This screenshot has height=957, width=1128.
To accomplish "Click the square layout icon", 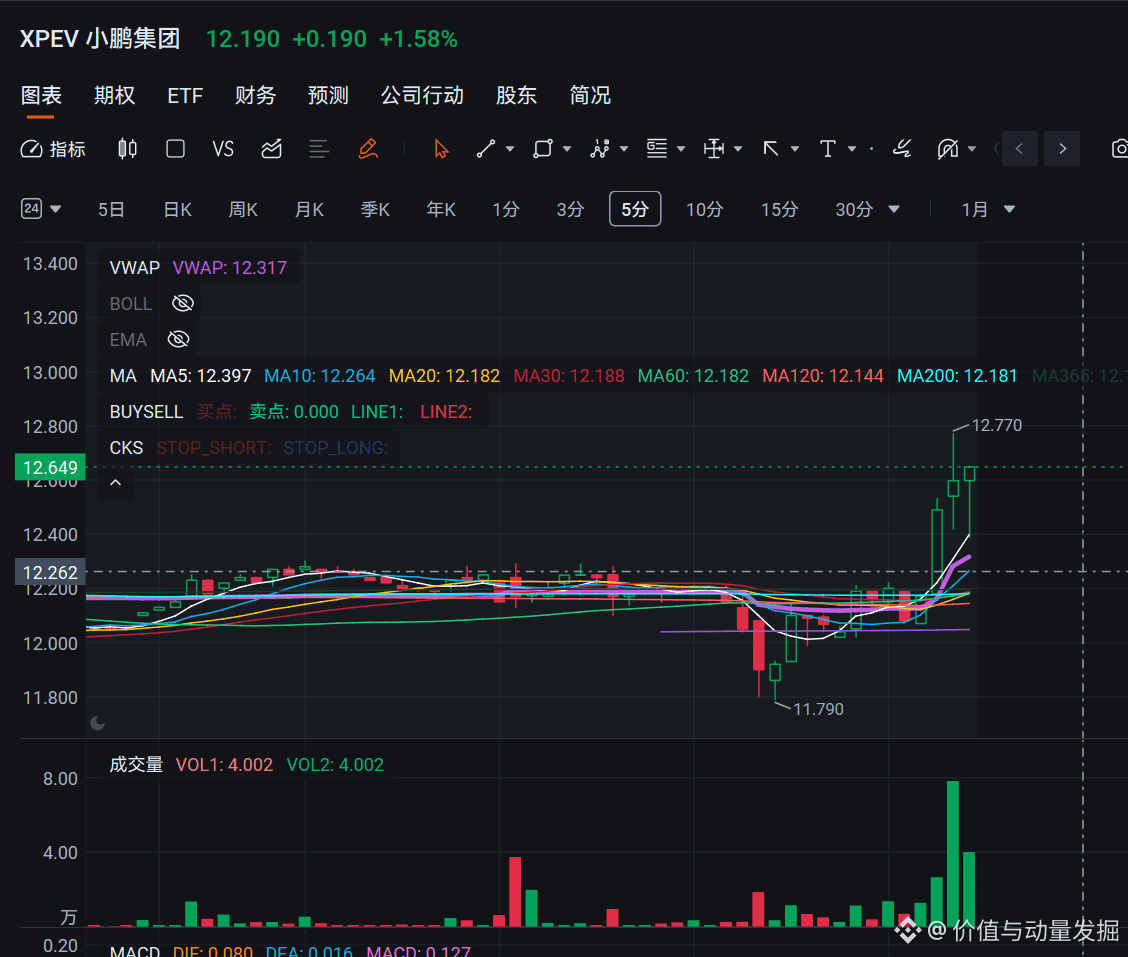I will [176, 149].
